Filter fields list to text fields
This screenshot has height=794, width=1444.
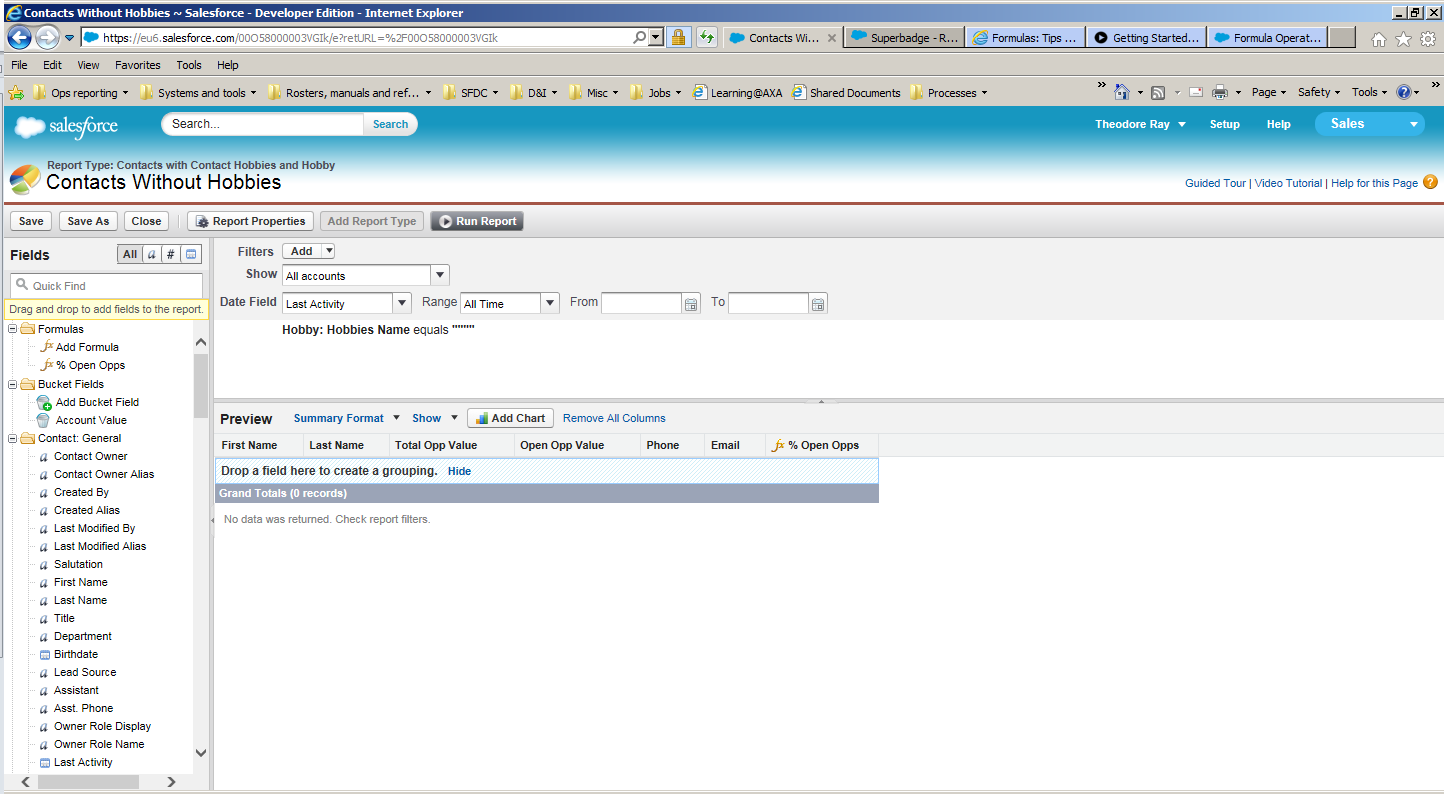click(152, 254)
